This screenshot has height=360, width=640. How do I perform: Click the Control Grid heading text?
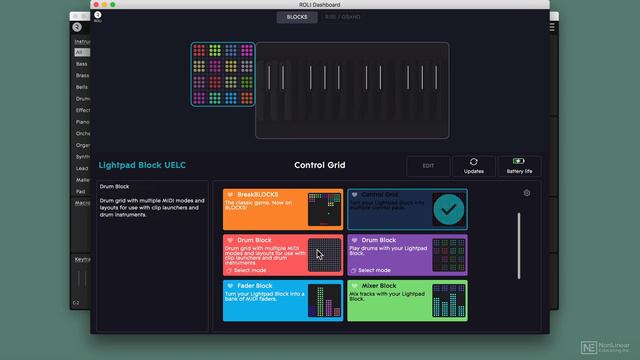(x=320, y=165)
